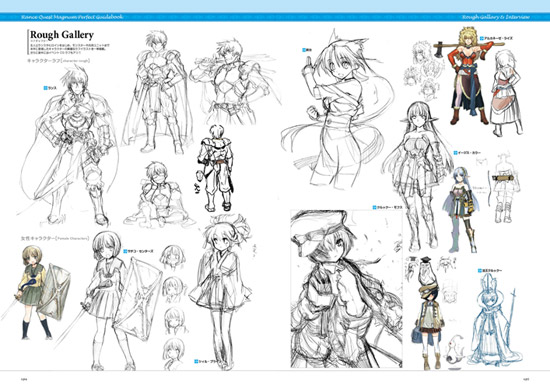Select the small white ghost creature drawing

[x=455, y=349]
